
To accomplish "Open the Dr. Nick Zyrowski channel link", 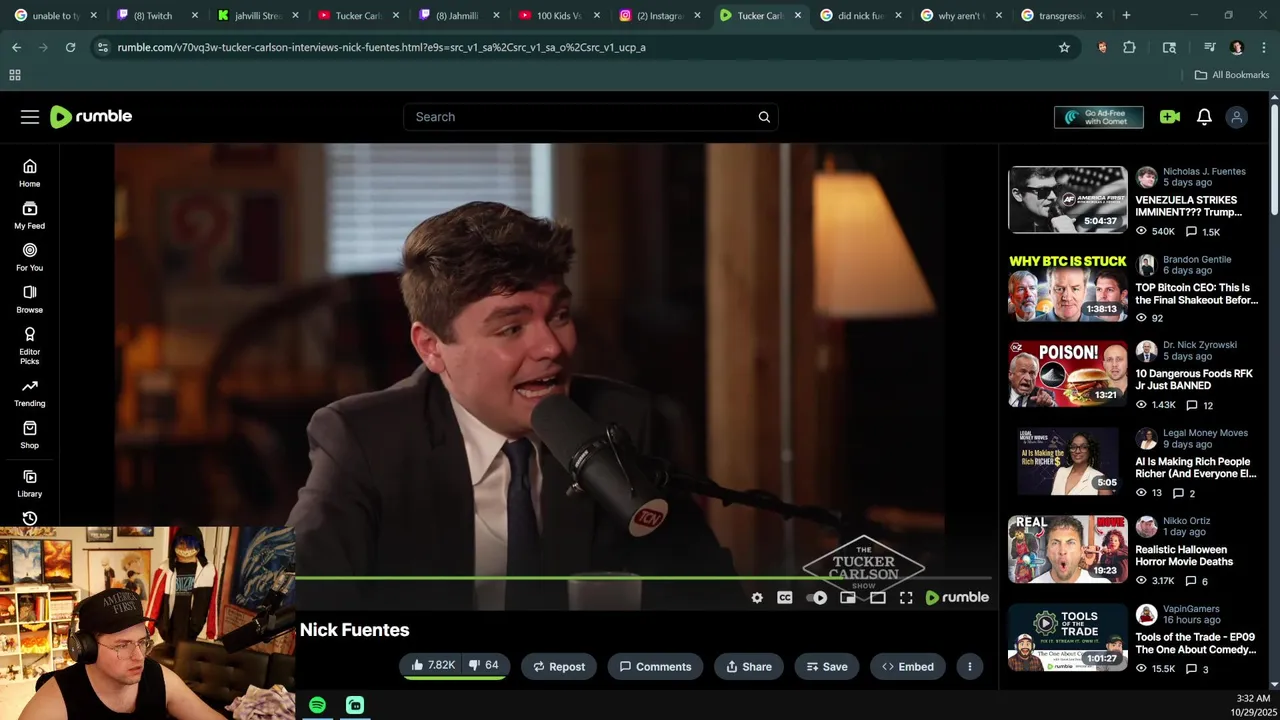I will point(1199,345).
